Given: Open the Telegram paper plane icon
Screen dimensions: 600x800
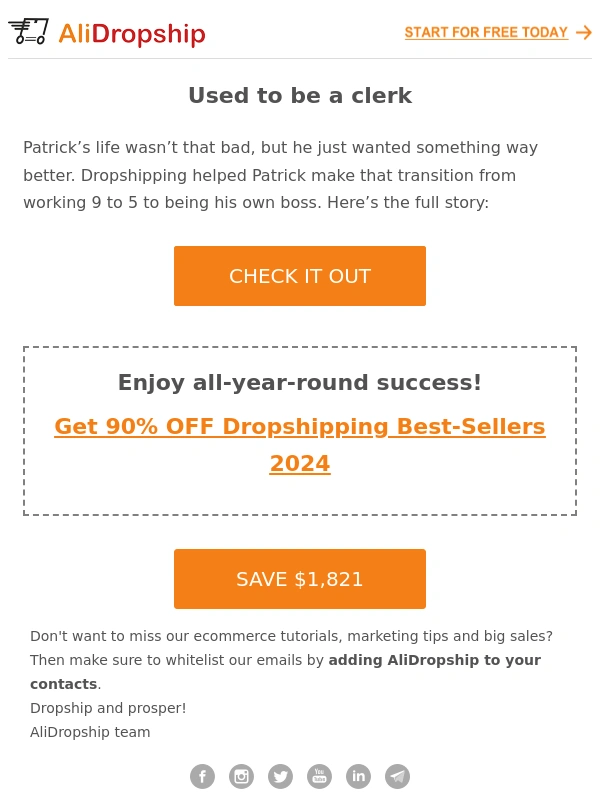Looking at the screenshot, I should point(397,777).
